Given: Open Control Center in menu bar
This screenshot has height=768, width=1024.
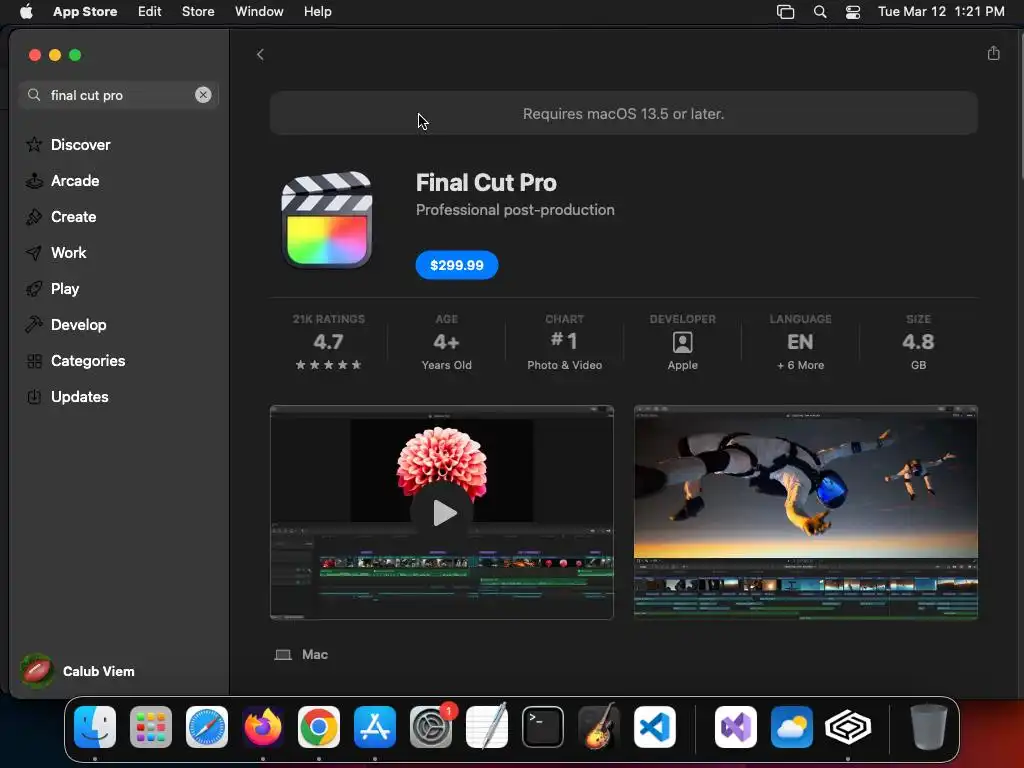Looking at the screenshot, I should 853,11.
